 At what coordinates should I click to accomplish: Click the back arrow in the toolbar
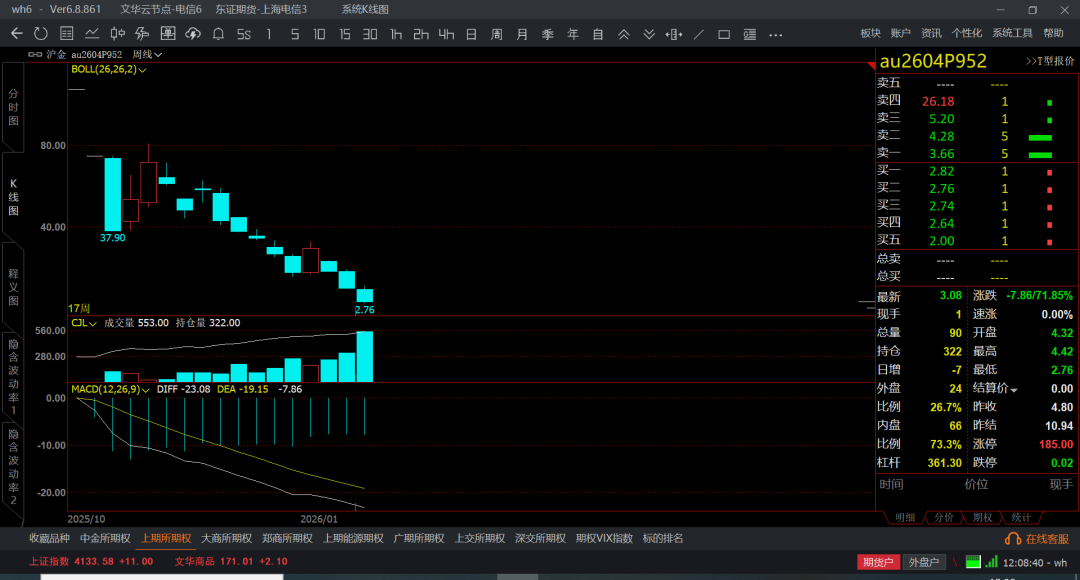point(16,34)
